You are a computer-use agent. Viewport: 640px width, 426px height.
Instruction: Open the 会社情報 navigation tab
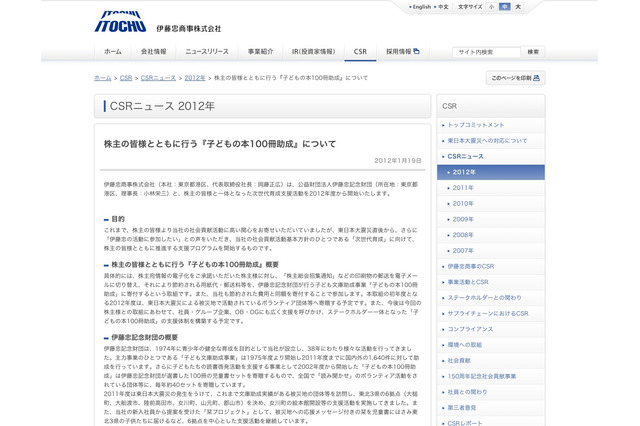[153, 52]
